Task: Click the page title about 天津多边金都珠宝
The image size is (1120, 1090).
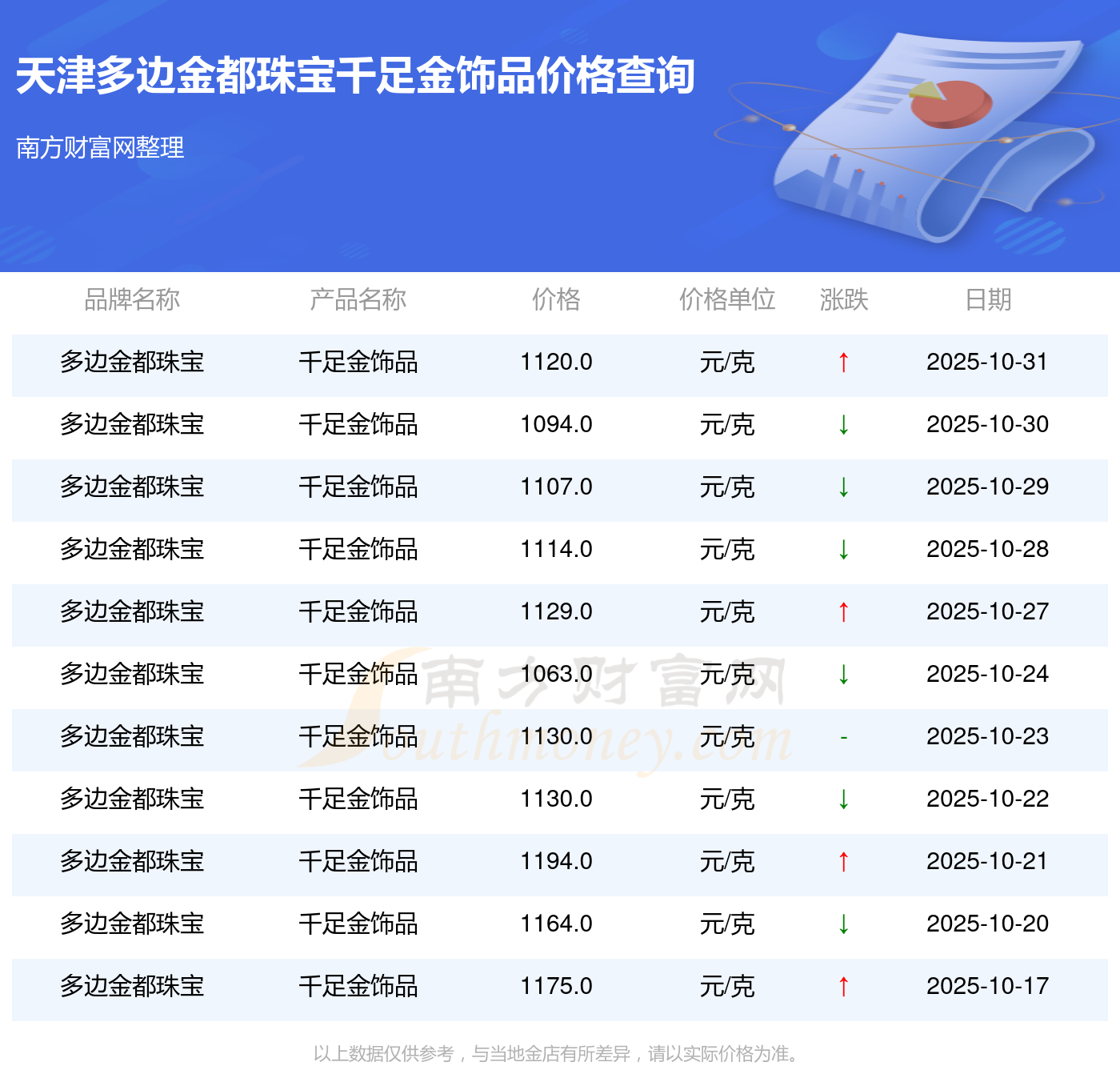Action: (x=355, y=76)
